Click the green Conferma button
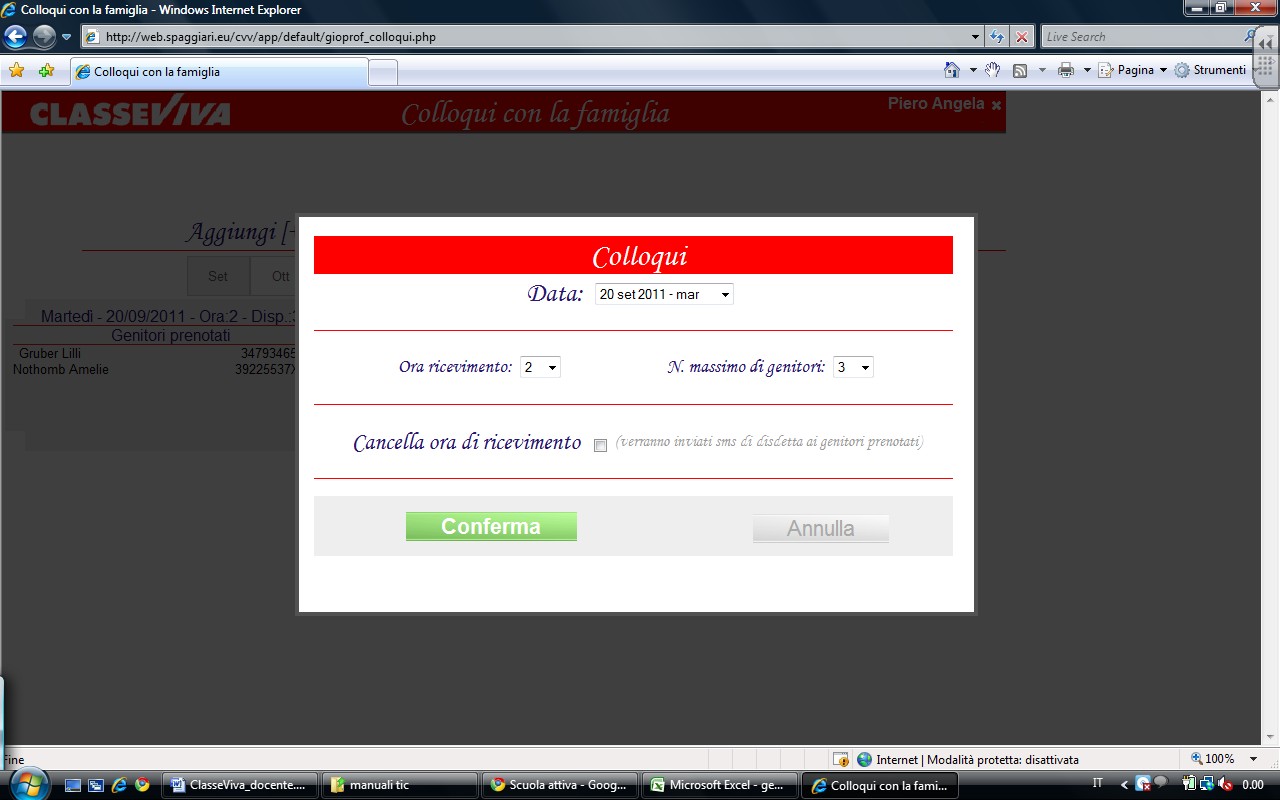The image size is (1280, 800). (491, 527)
